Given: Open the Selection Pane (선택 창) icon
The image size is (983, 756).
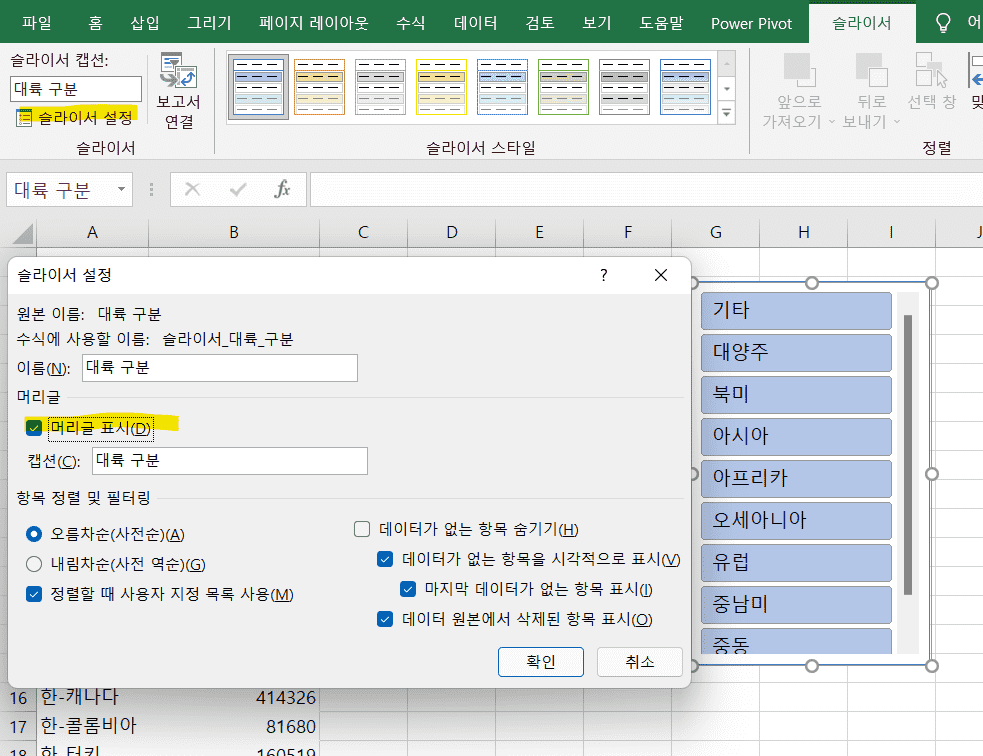Looking at the screenshot, I should pos(932,70).
